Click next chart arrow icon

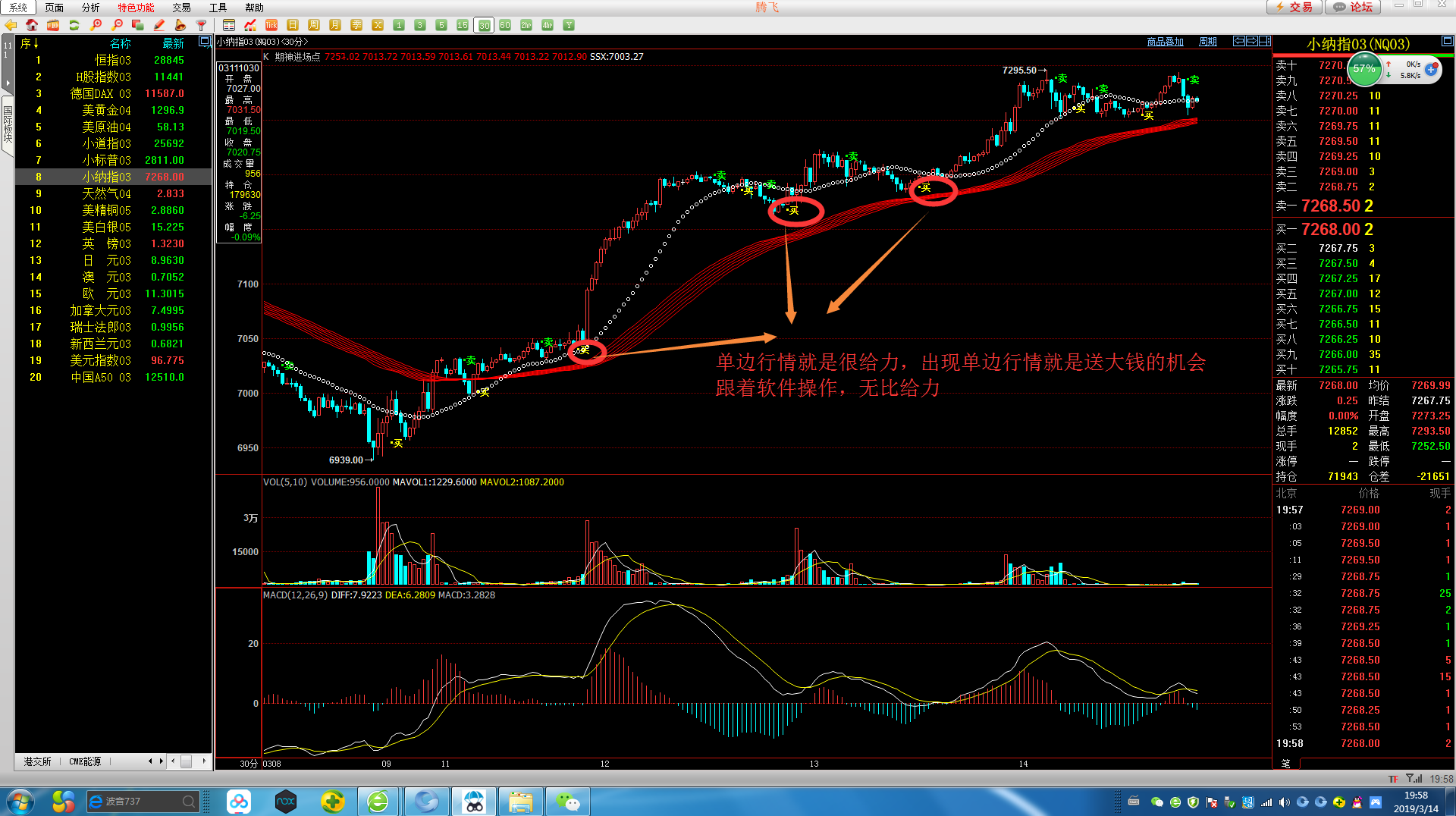pyautogui.click(x=1252, y=41)
